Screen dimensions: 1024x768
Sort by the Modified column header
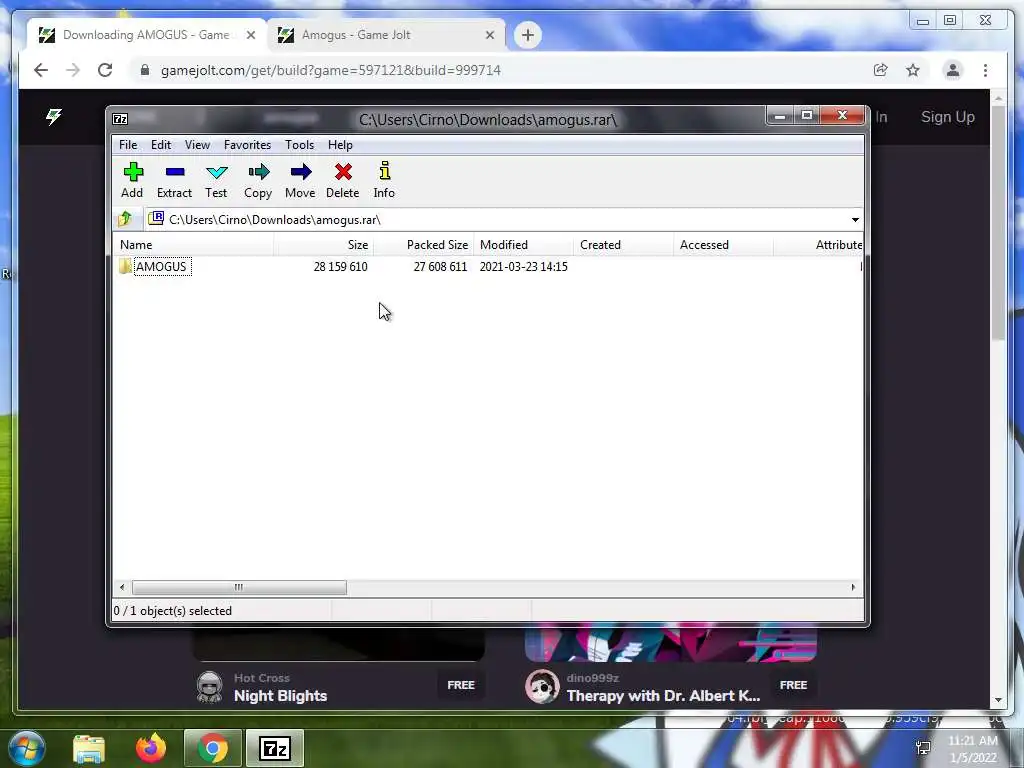(524, 245)
